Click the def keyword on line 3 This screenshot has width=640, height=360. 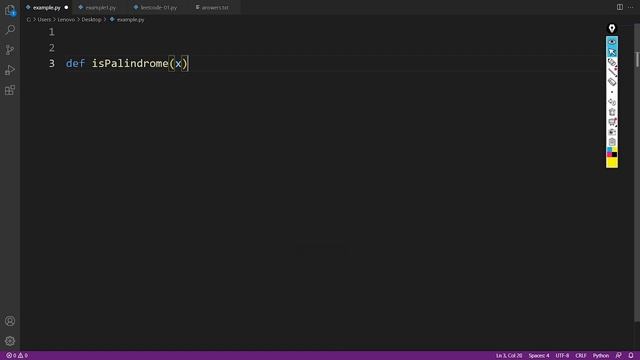click(x=75, y=63)
